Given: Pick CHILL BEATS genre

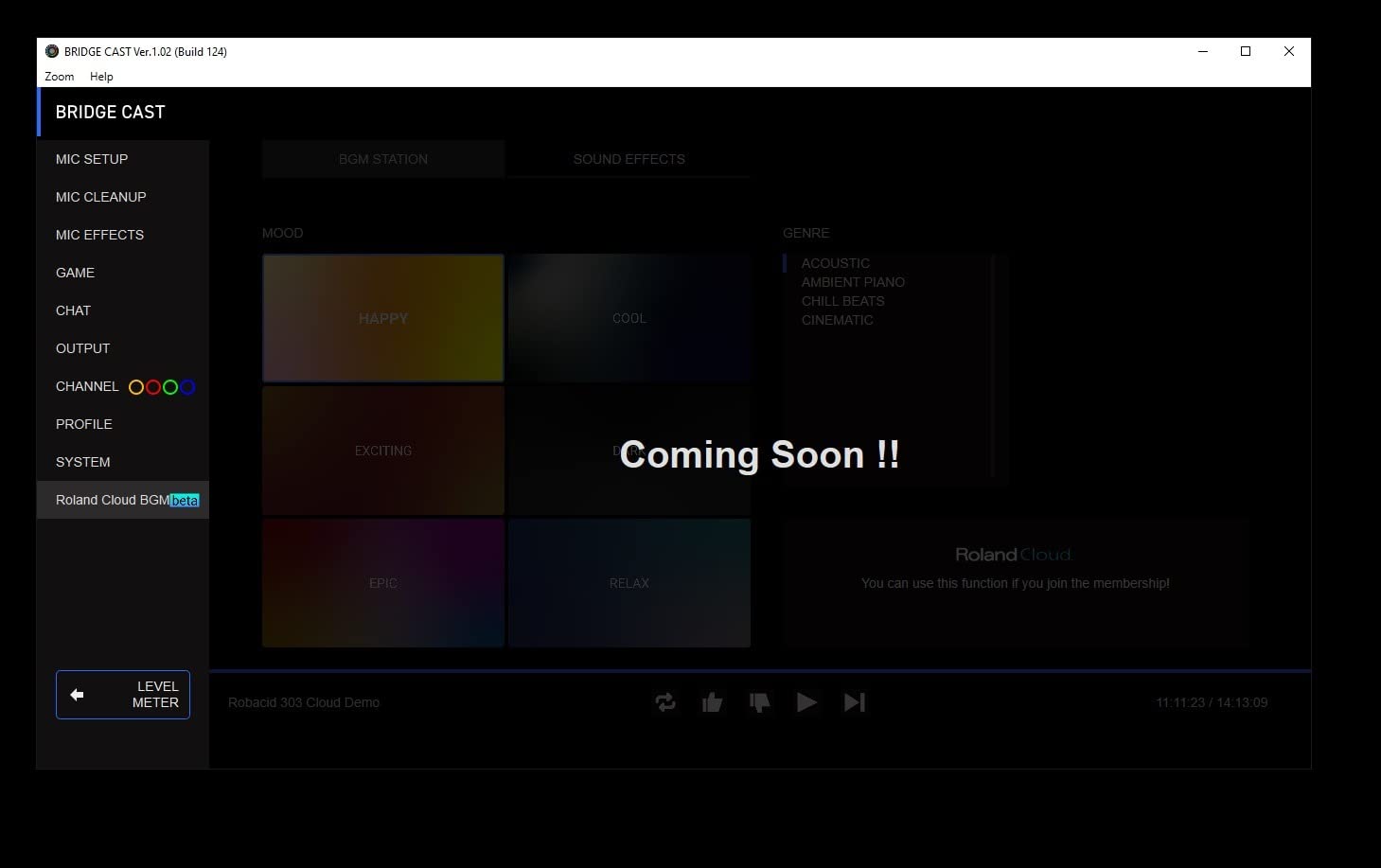Looking at the screenshot, I should point(842,301).
